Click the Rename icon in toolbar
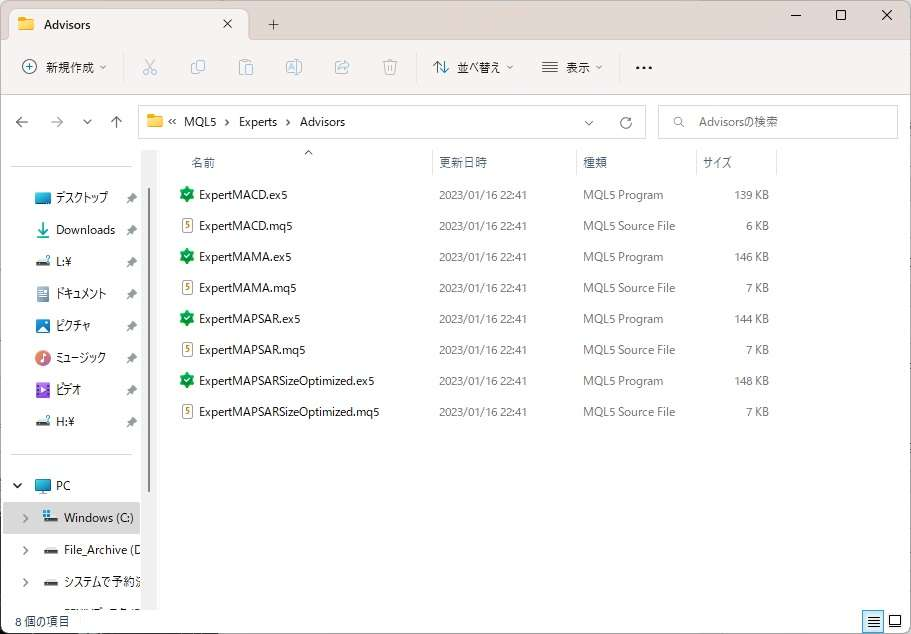 [x=294, y=67]
